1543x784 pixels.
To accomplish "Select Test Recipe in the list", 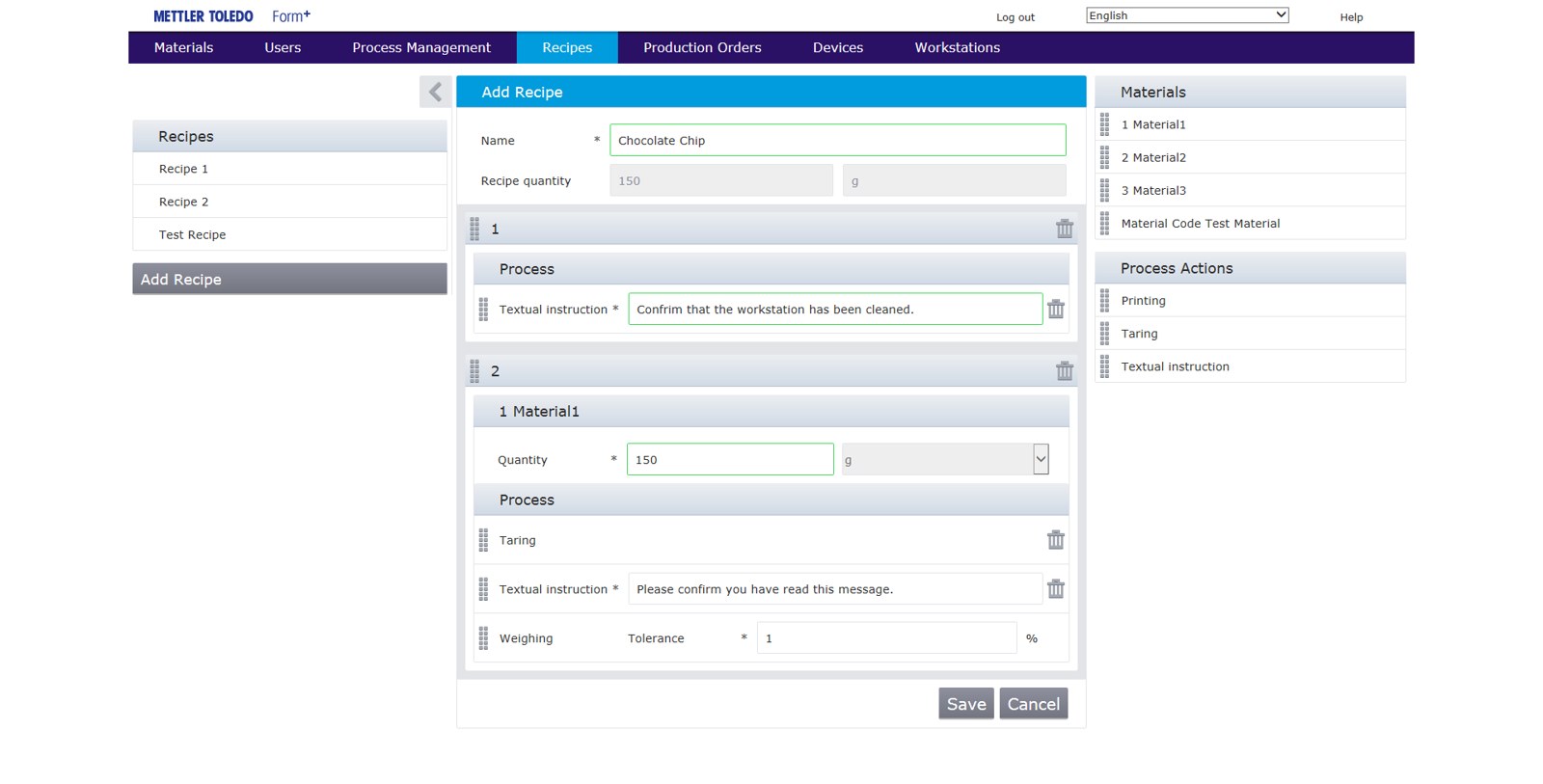I will [x=289, y=234].
